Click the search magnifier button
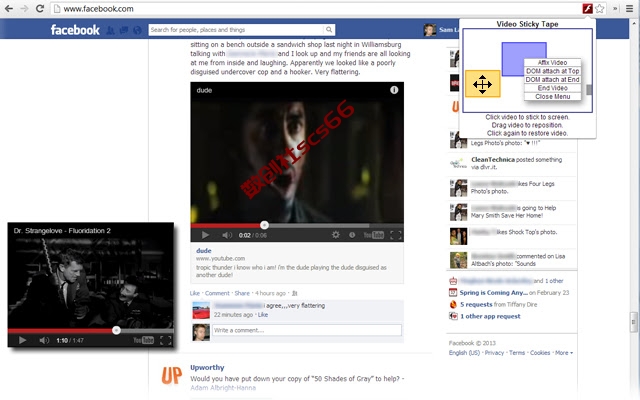640x400 pixels. (329, 30)
